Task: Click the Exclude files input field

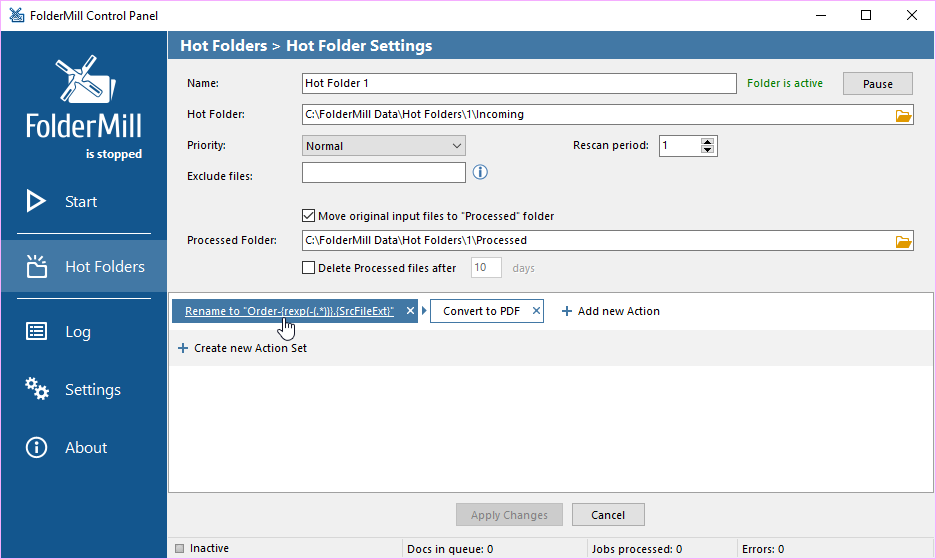Action: 384,173
